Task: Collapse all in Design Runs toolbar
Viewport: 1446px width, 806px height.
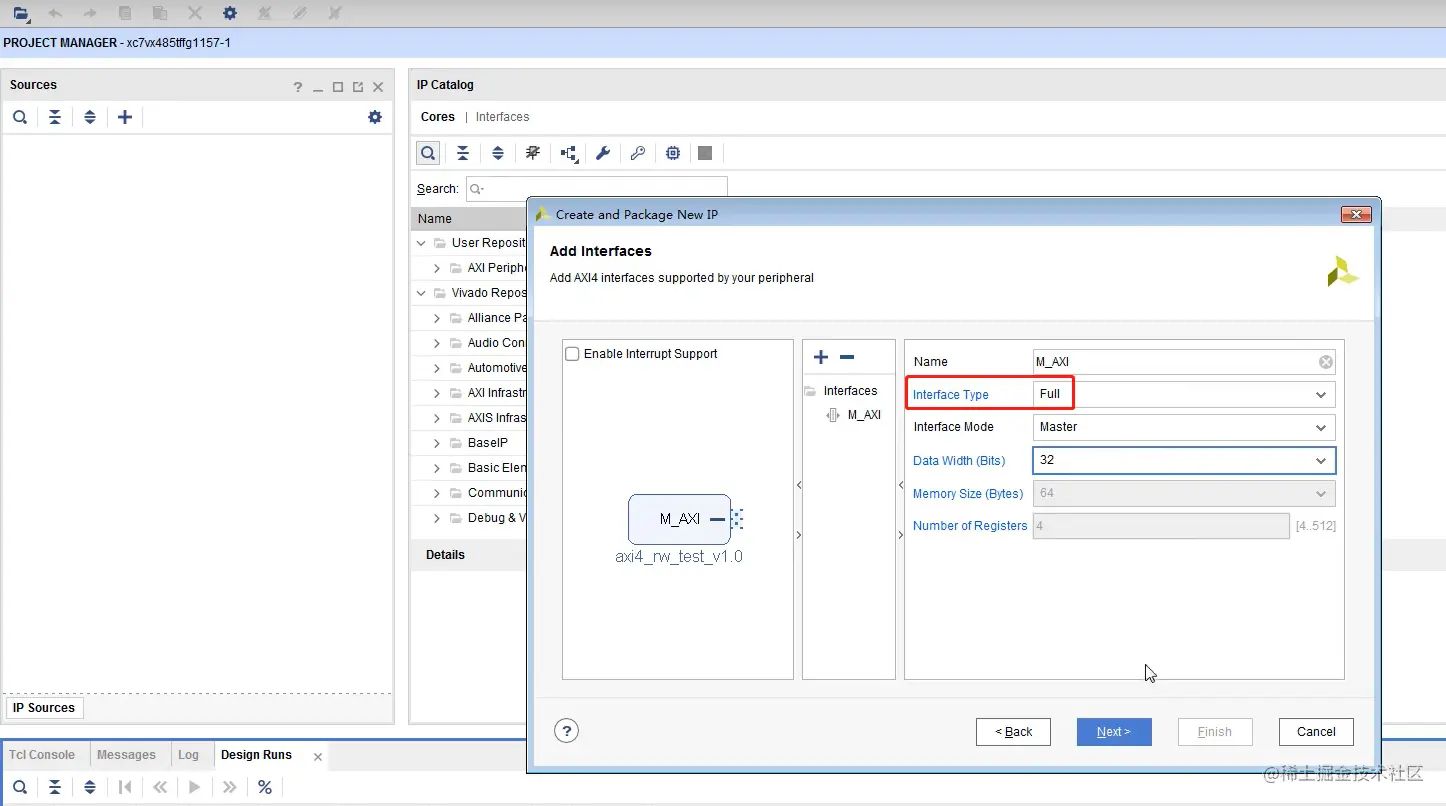Action: click(55, 787)
